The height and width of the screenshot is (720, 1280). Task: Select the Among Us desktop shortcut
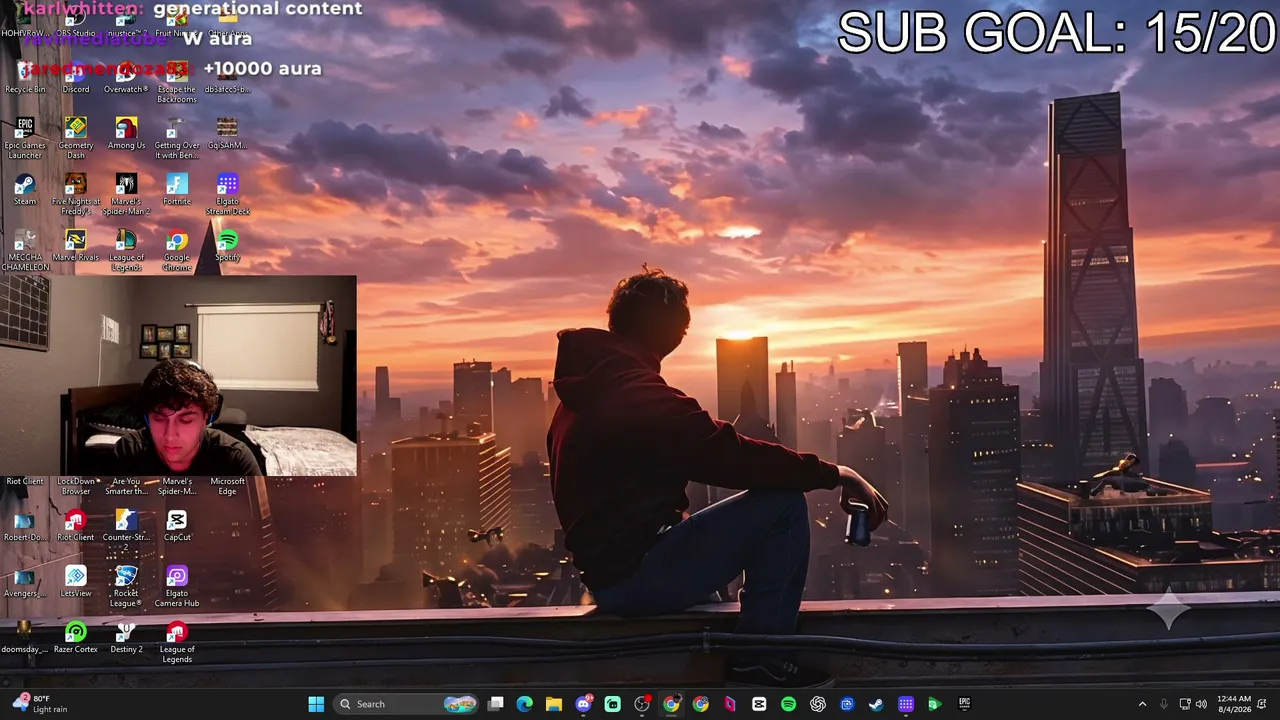[126, 134]
